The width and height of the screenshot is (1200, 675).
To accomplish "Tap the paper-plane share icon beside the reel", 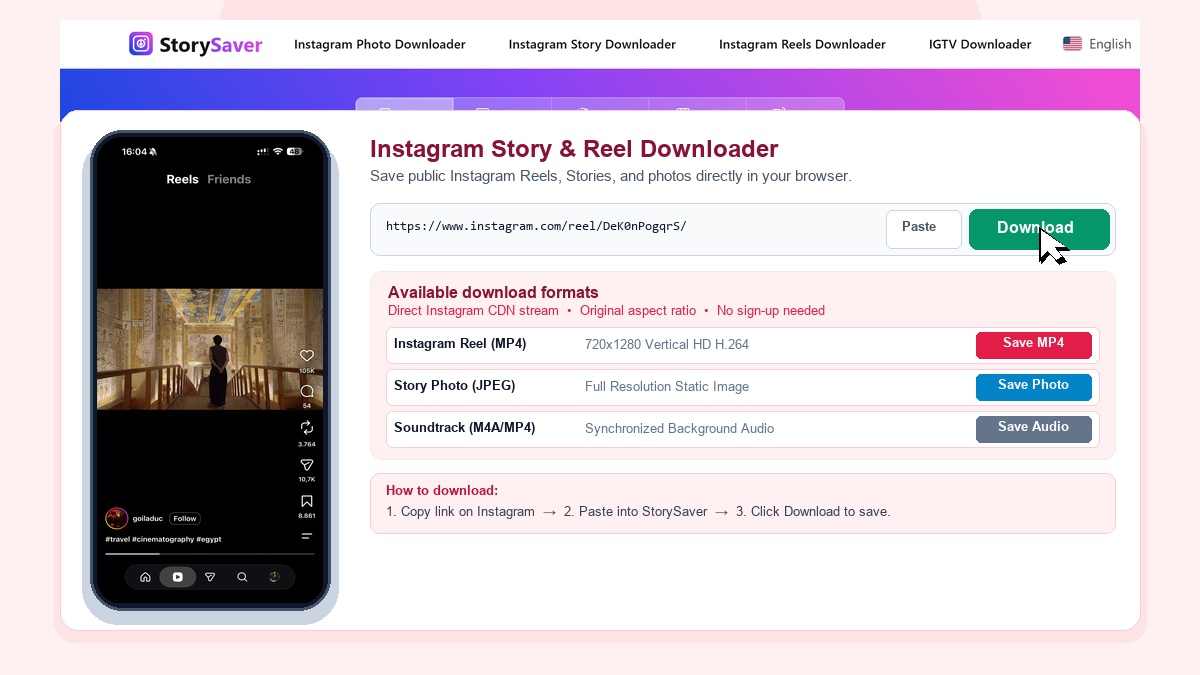I will coord(307,465).
